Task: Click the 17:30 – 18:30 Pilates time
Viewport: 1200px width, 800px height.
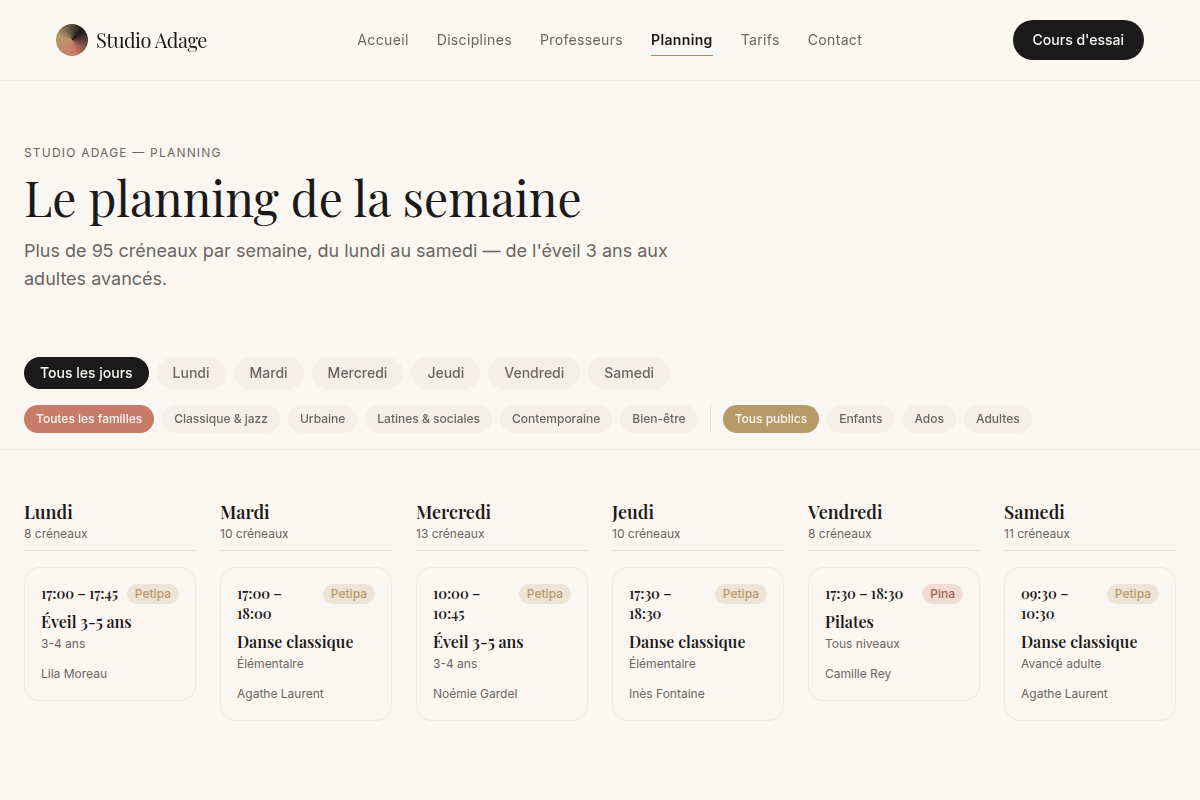Action: click(864, 594)
